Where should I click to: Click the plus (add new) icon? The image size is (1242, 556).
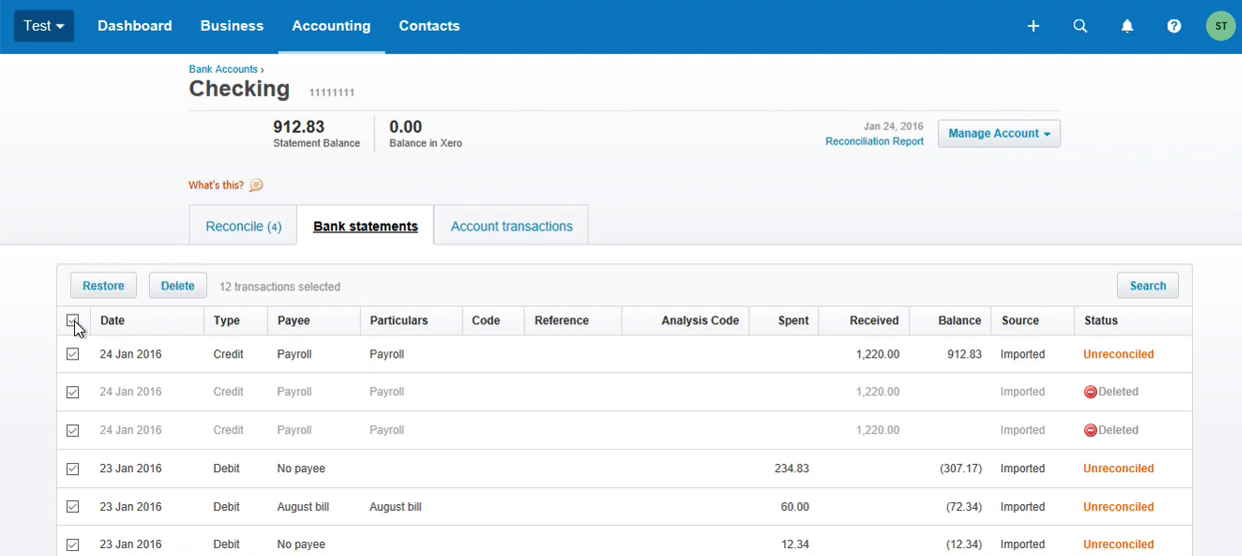[x=1033, y=26]
